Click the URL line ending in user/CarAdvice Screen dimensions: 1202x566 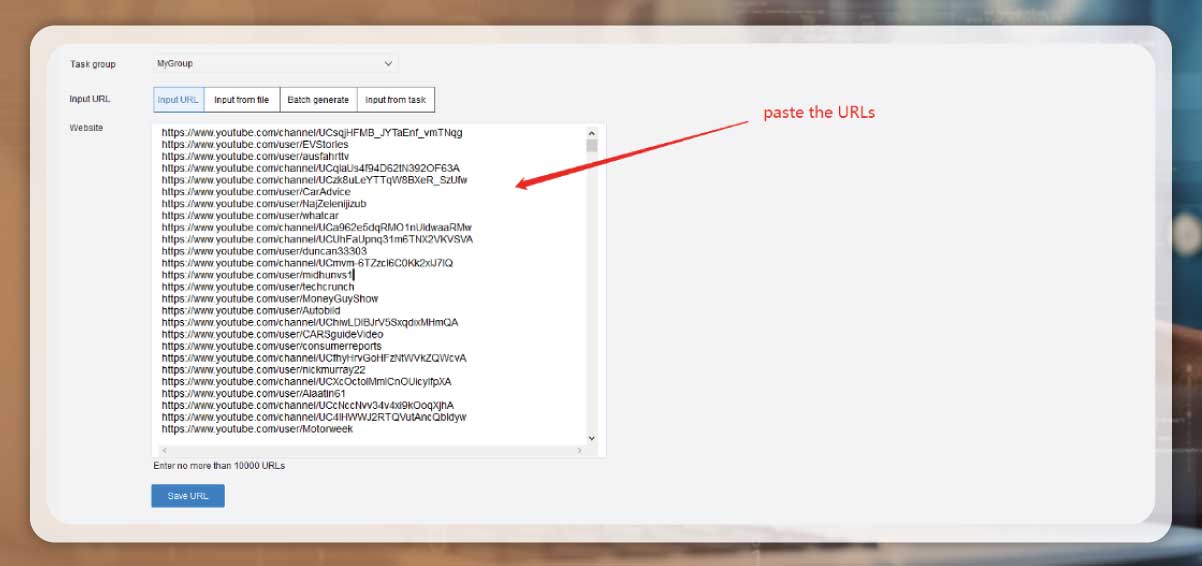point(256,192)
